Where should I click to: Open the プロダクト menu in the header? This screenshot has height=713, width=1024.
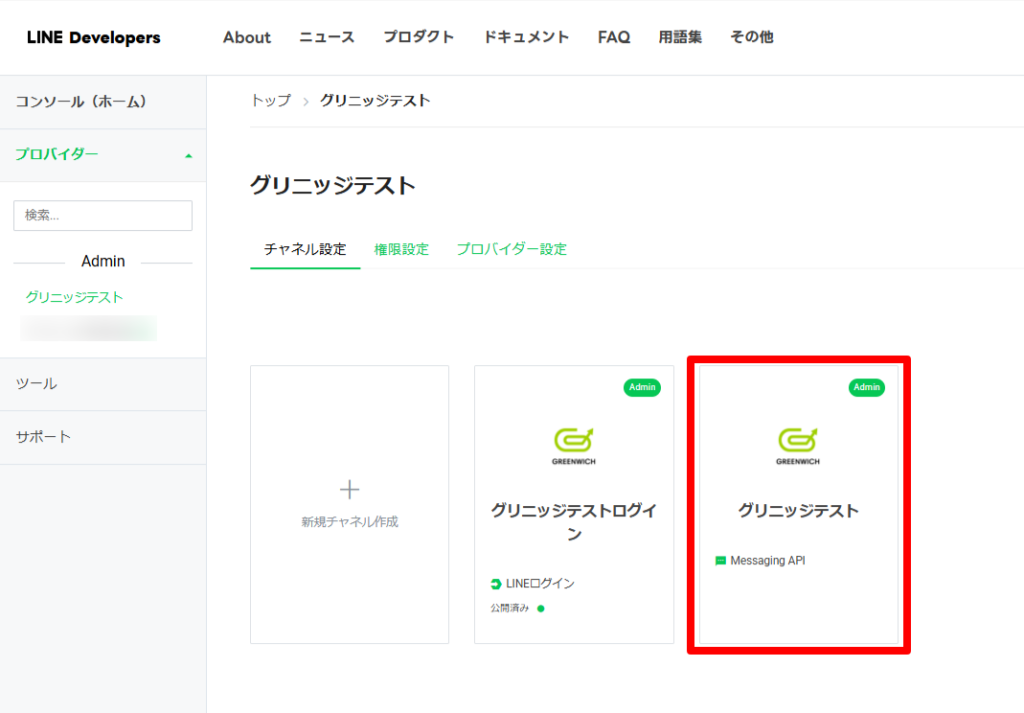click(x=418, y=37)
